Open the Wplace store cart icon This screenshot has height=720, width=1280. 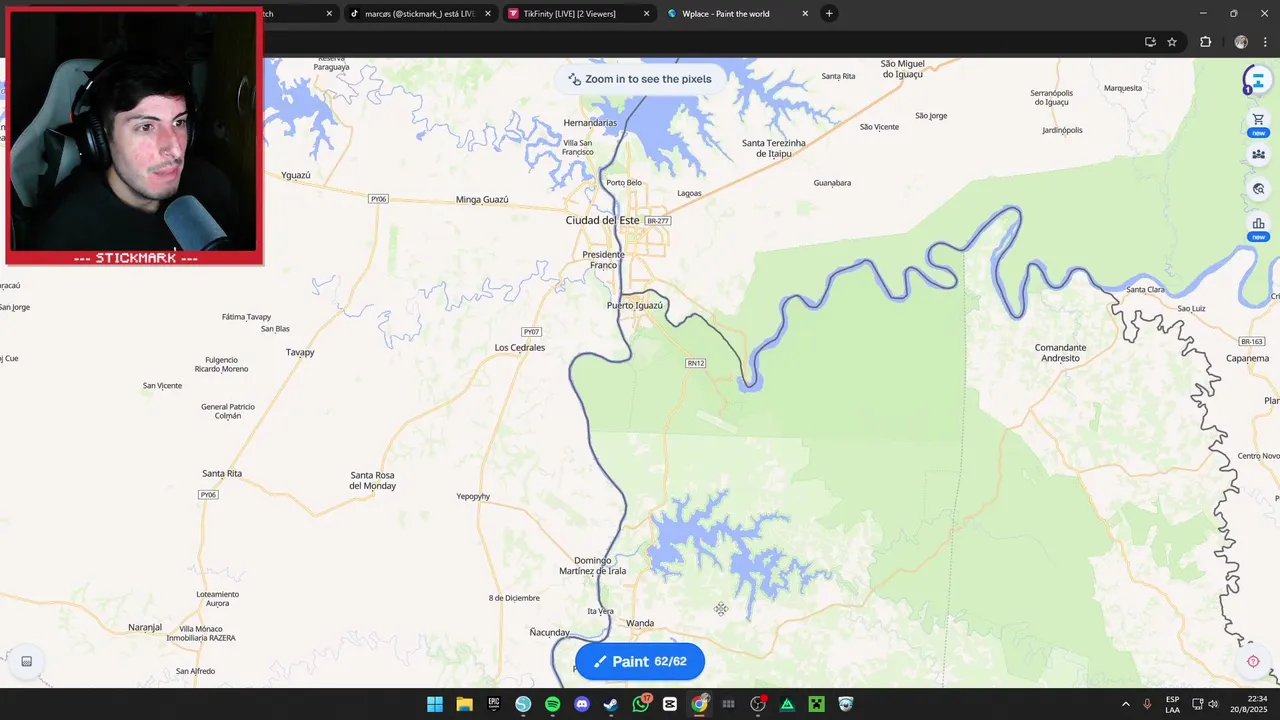click(1258, 120)
